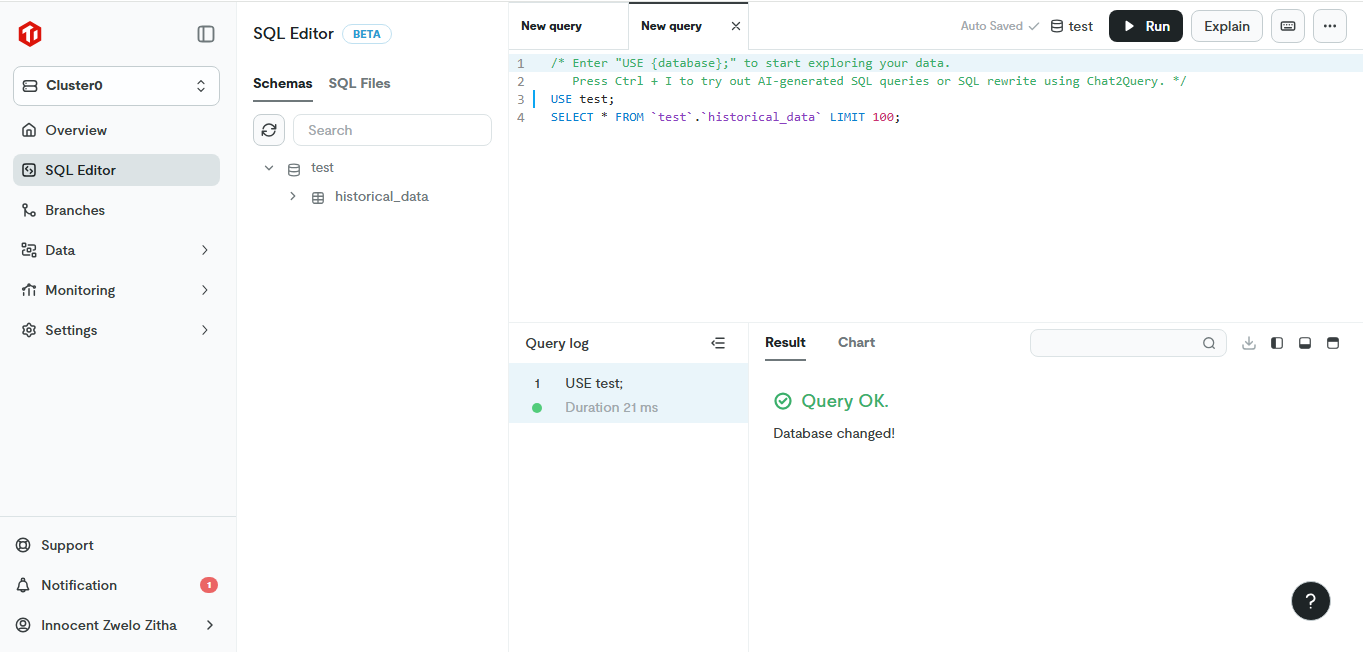Screen dimensions: 1363x652
Task: Run the SQL query
Action: pos(1146,26)
